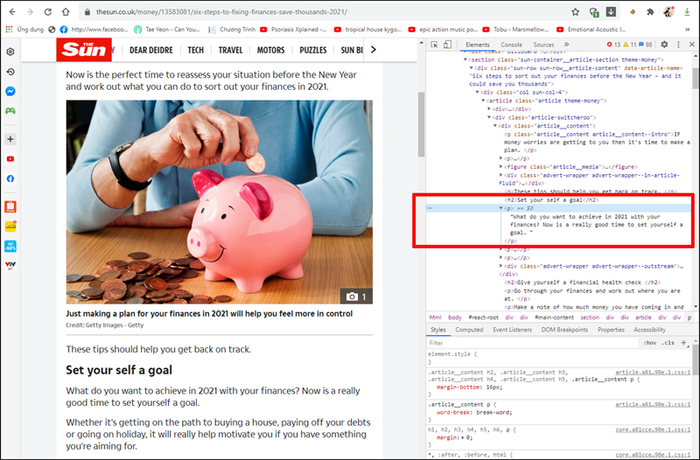The width and height of the screenshot is (700, 460).
Task: Go to the TRAVEL section
Action: click(230, 50)
